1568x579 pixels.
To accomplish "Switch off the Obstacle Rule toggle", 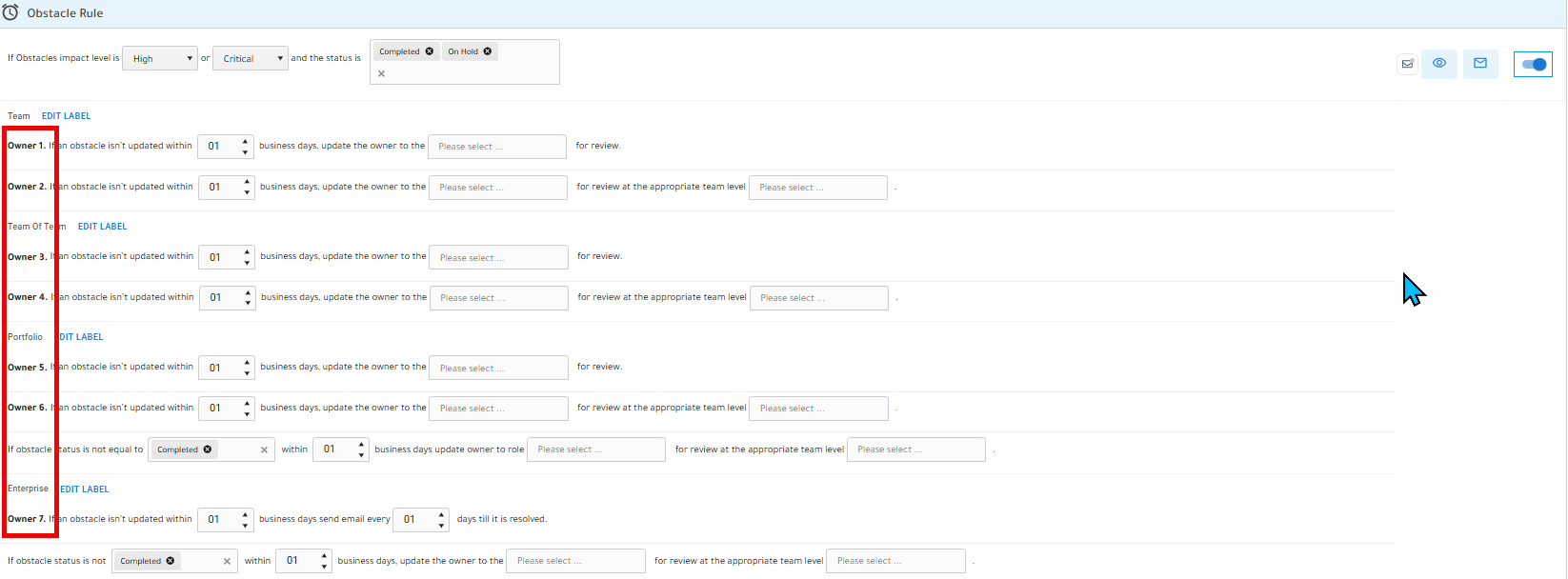I will coord(1534,65).
